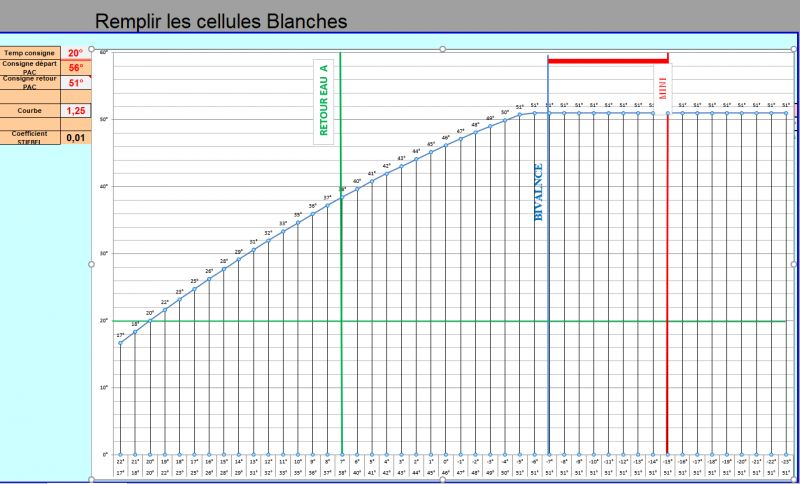
Task: Click the thick red horizontal bar
Action: click(x=607, y=61)
